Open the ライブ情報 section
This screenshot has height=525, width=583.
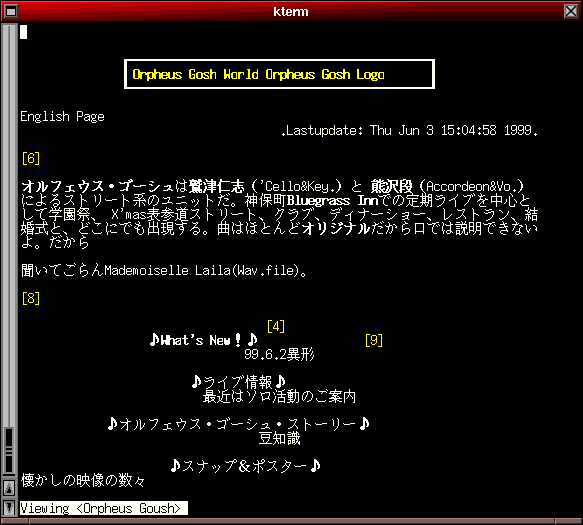[239, 382]
